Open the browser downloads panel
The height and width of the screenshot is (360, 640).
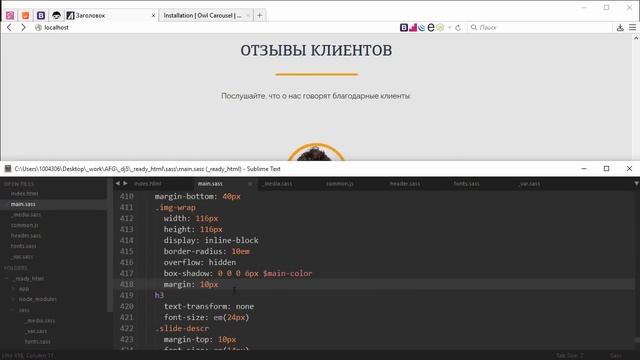620,27
